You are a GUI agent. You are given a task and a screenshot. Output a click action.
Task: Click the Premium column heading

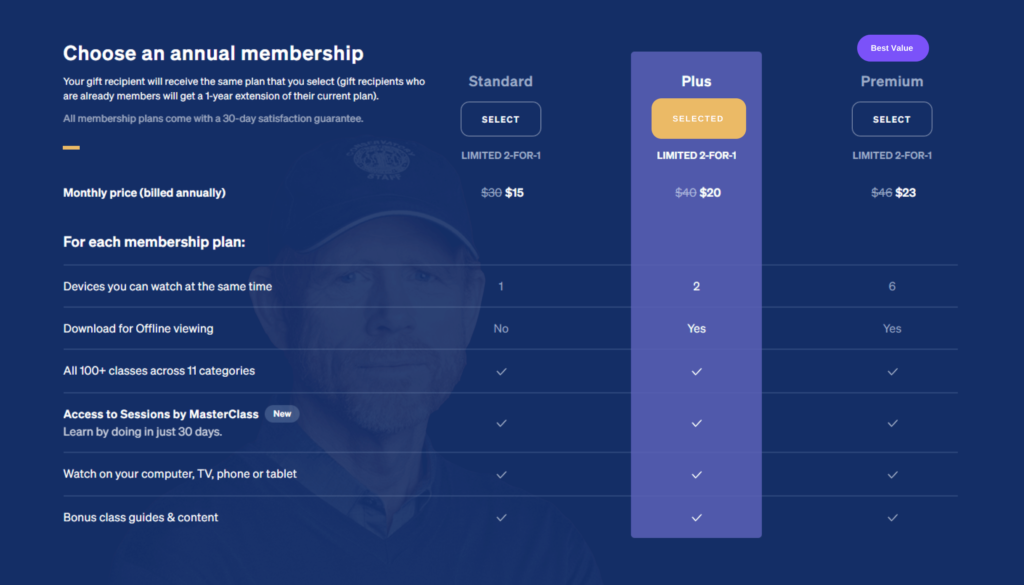(891, 82)
